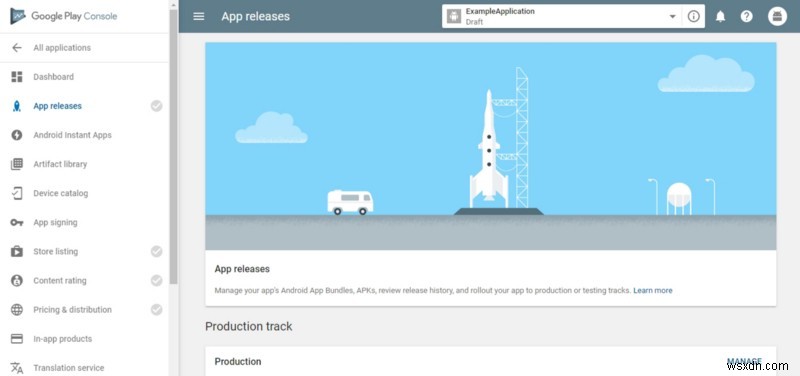Screen dimensions: 800x376
Task: Click the Pricing & distribution globe icon
Action: (17, 309)
